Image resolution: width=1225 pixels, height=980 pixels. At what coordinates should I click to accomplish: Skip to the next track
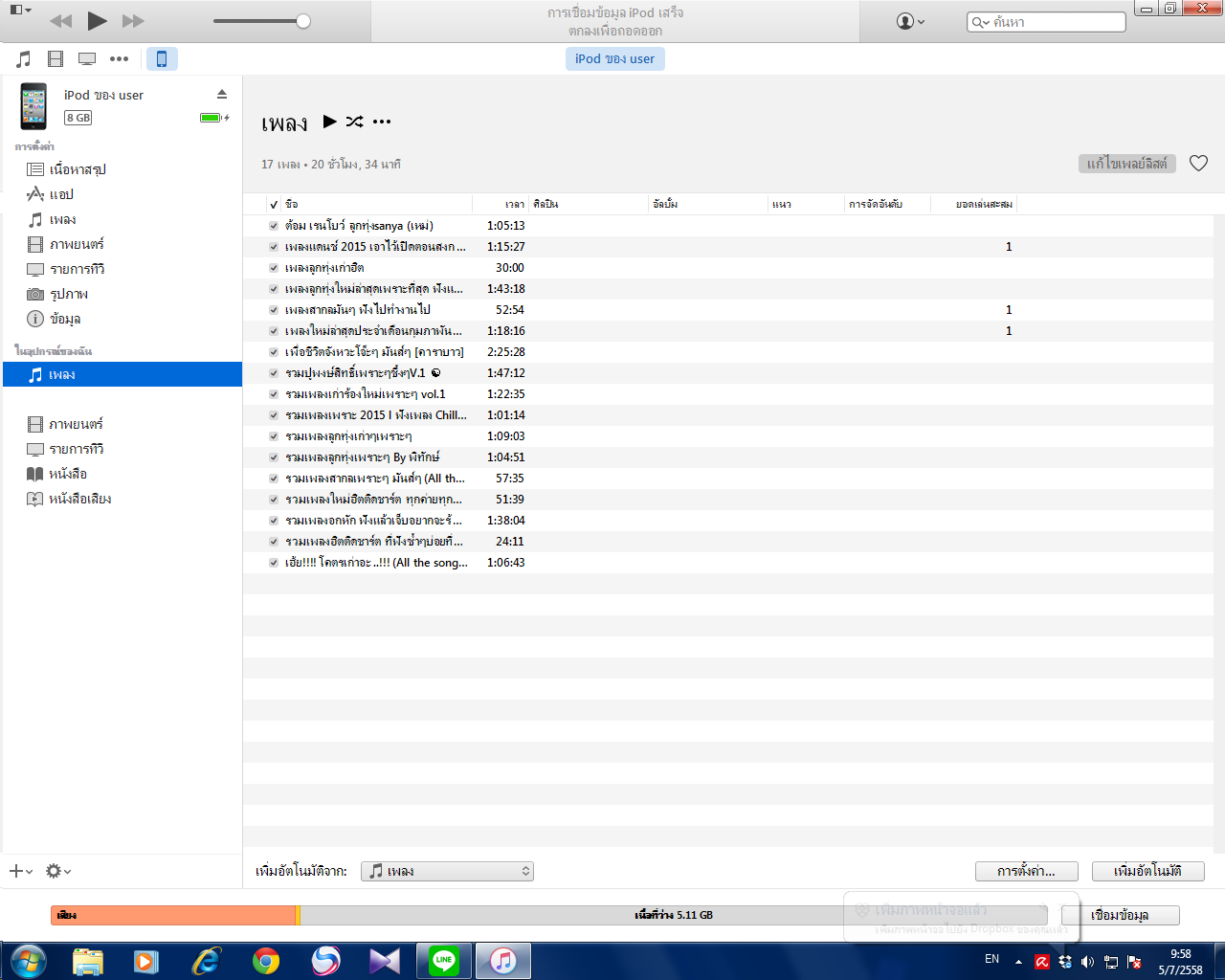coord(133,21)
